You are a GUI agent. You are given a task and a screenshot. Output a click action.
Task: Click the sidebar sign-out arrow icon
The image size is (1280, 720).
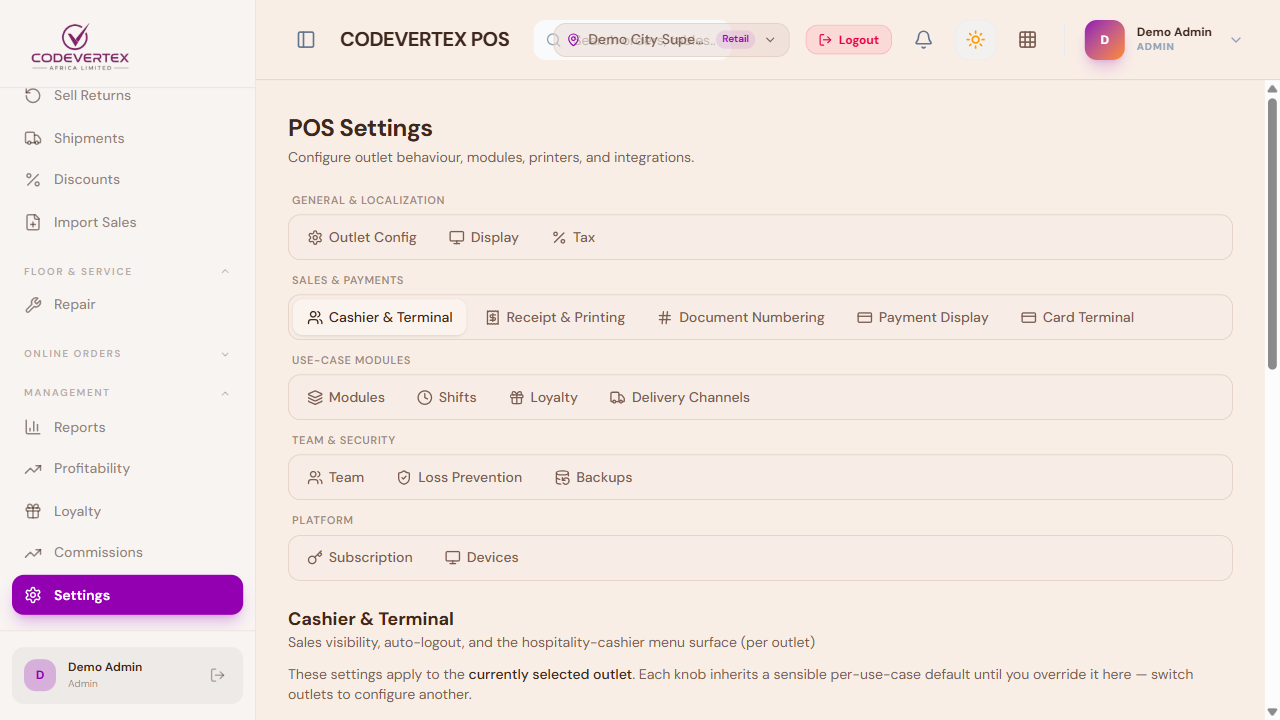click(x=218, y=675)
